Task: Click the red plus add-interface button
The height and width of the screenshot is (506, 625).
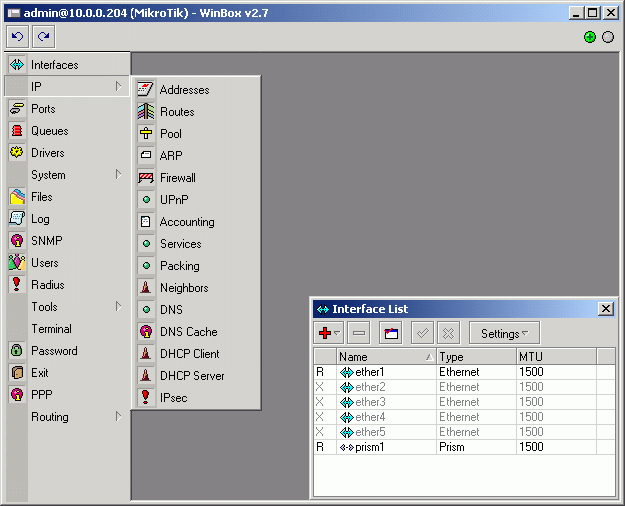Action: [x=329, y=333]
